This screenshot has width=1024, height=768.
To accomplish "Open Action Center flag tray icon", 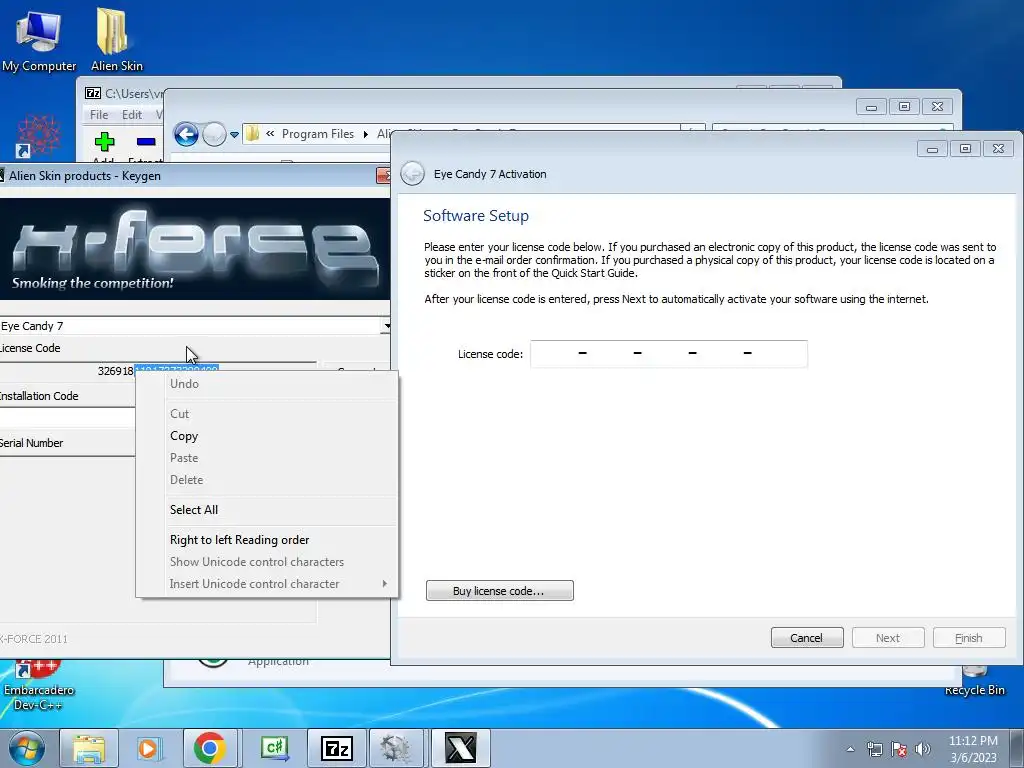I will 899,749.
